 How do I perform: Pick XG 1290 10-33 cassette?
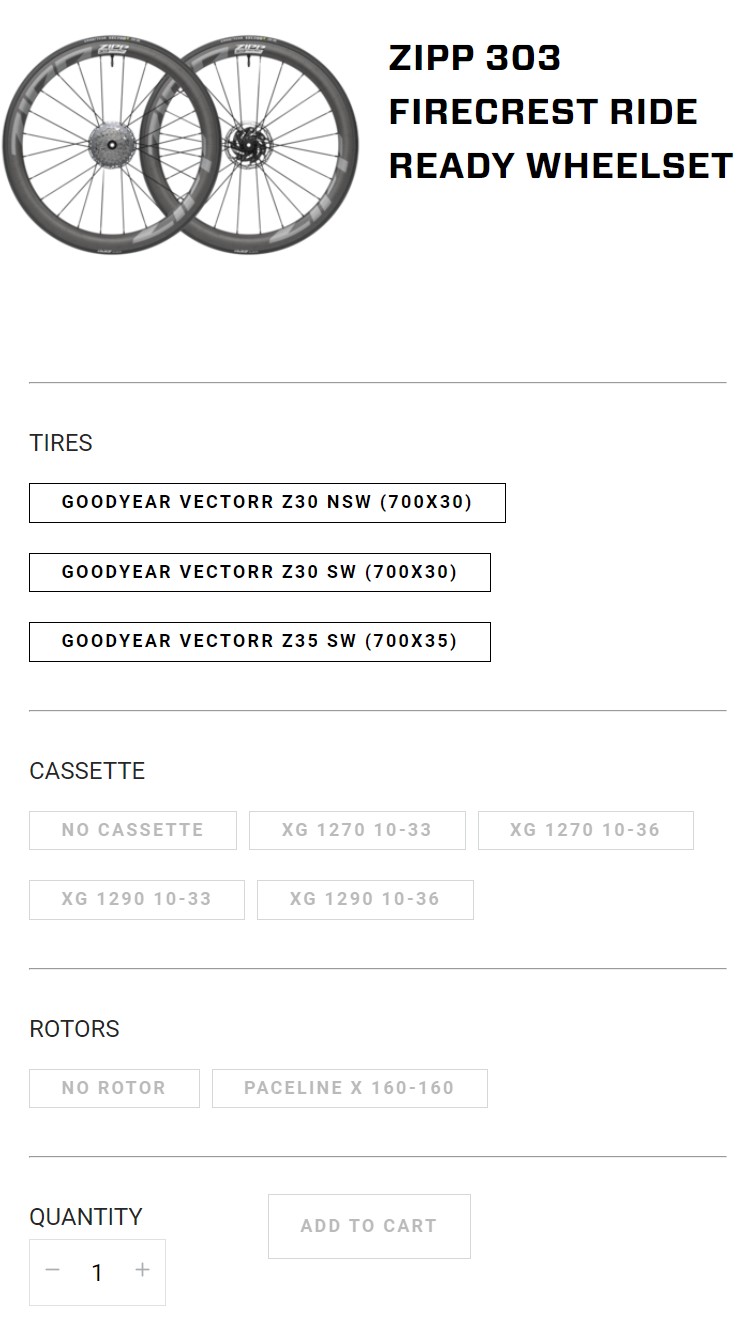[137, 899]
